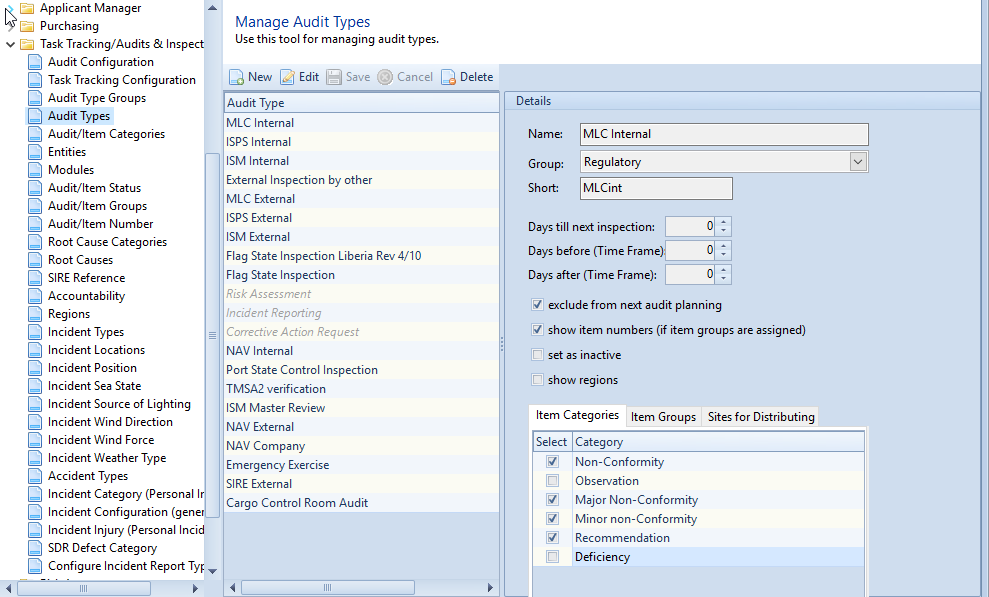This screenshot has width=989, height=597.
Task: Increase Days till next inspection value
Action: pos(723,222)
